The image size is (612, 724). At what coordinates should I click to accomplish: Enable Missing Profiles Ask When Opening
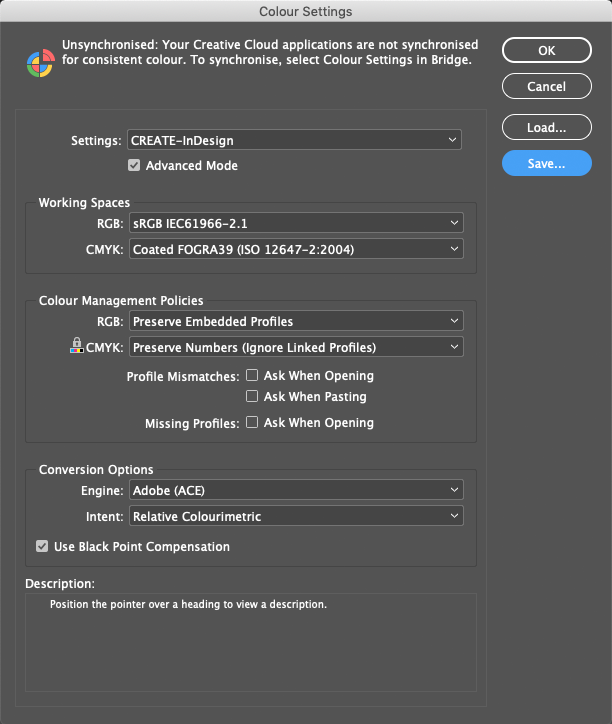(x=252, y=422)
